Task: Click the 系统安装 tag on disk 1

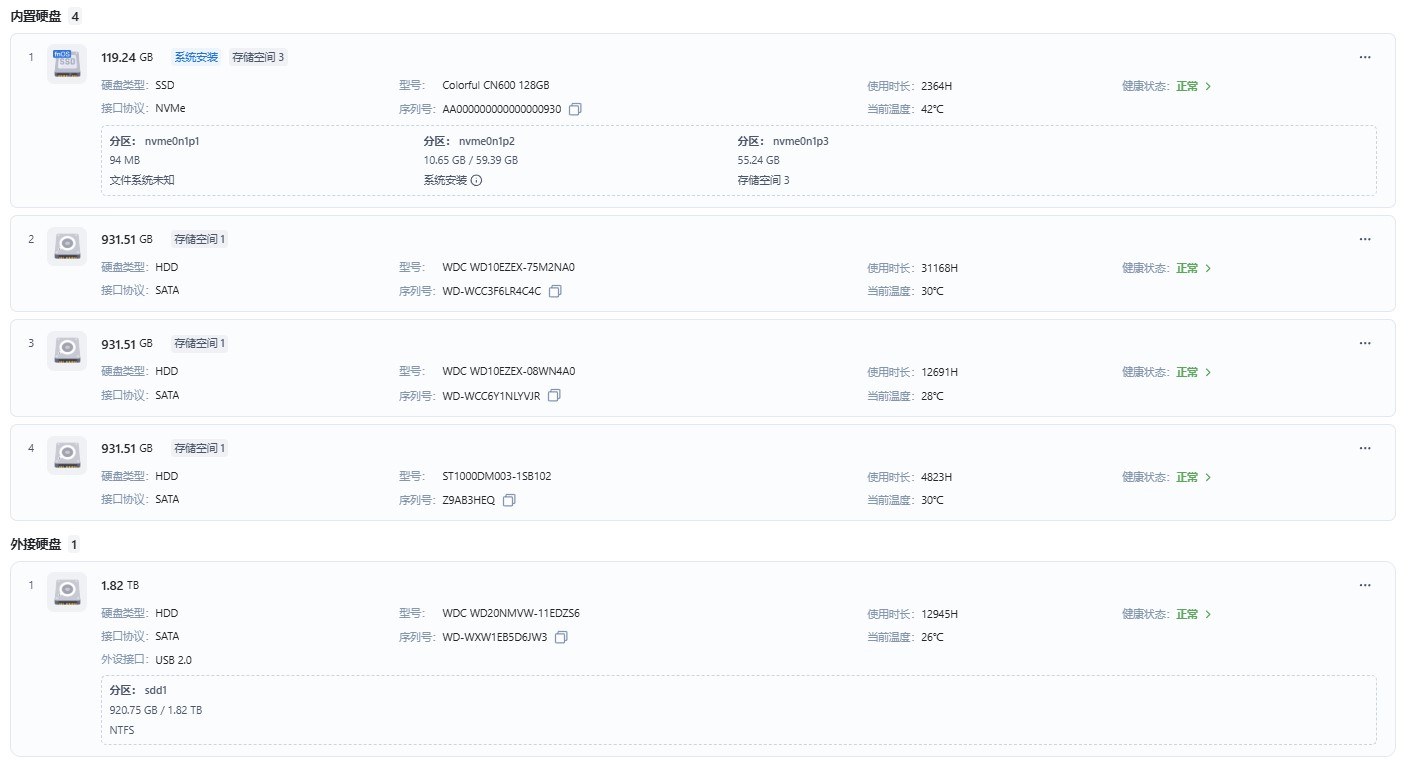Action: 196,57
